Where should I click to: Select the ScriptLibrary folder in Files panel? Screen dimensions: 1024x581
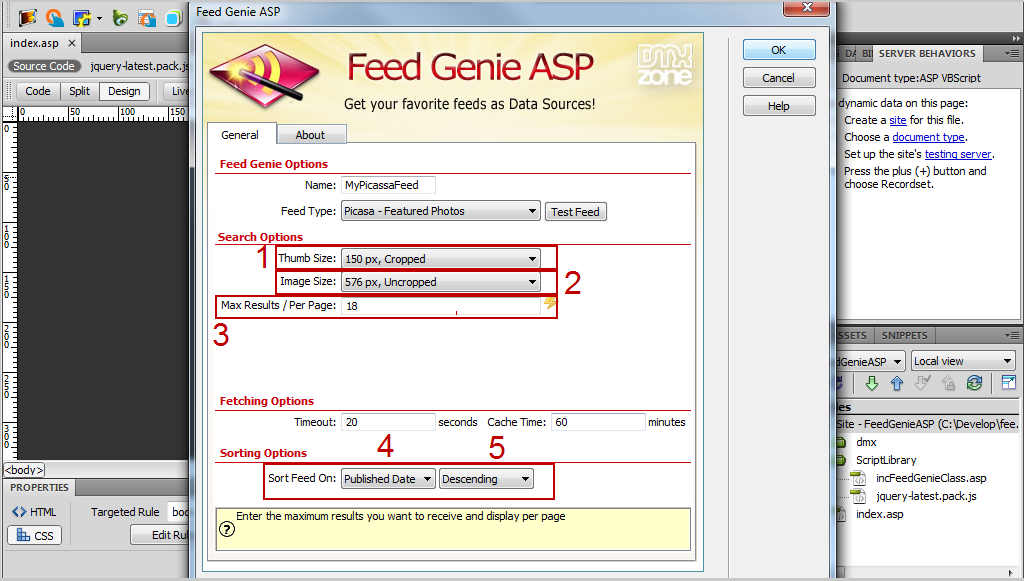886,460
